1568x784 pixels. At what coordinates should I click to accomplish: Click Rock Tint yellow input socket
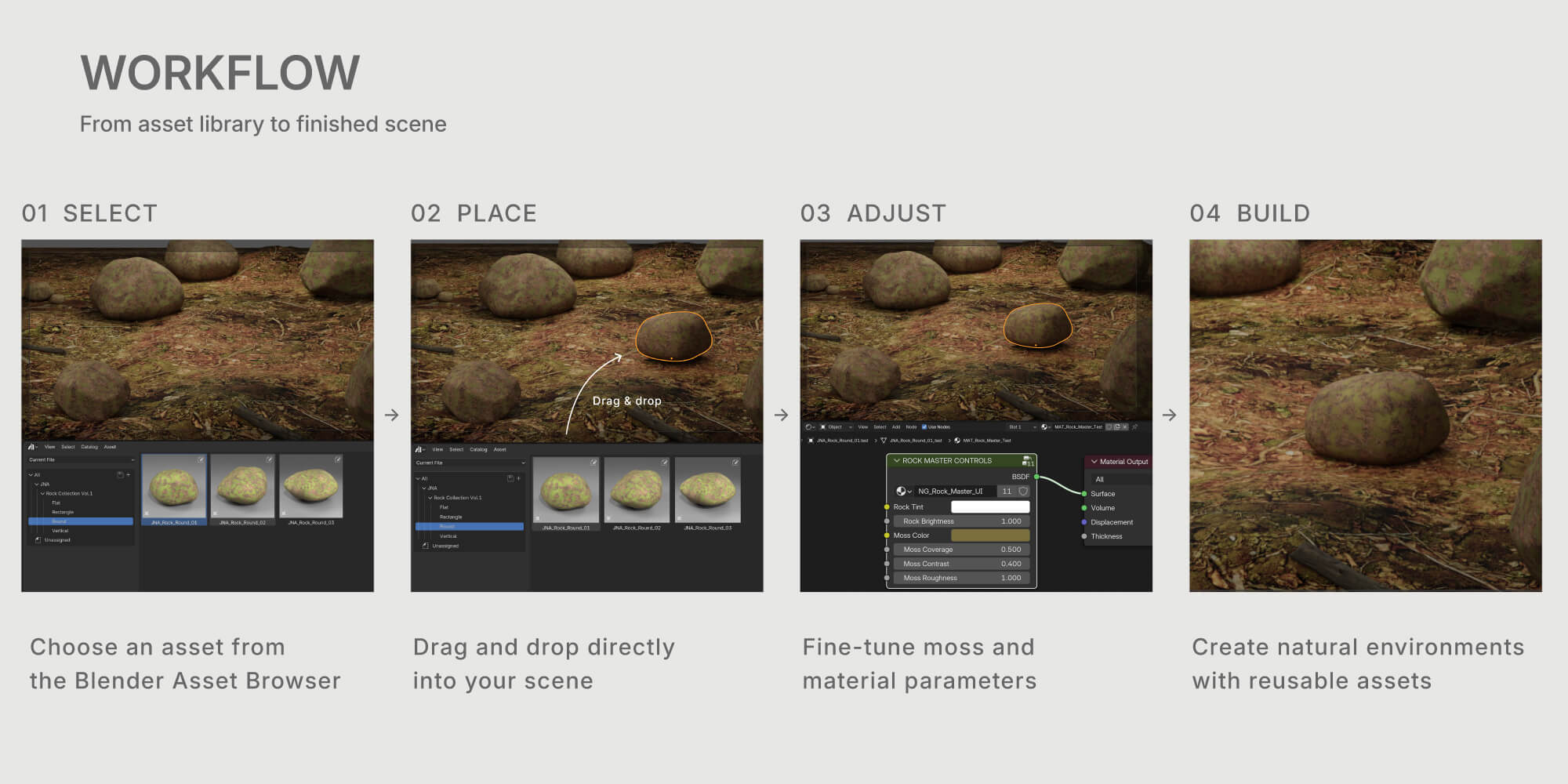887,507
